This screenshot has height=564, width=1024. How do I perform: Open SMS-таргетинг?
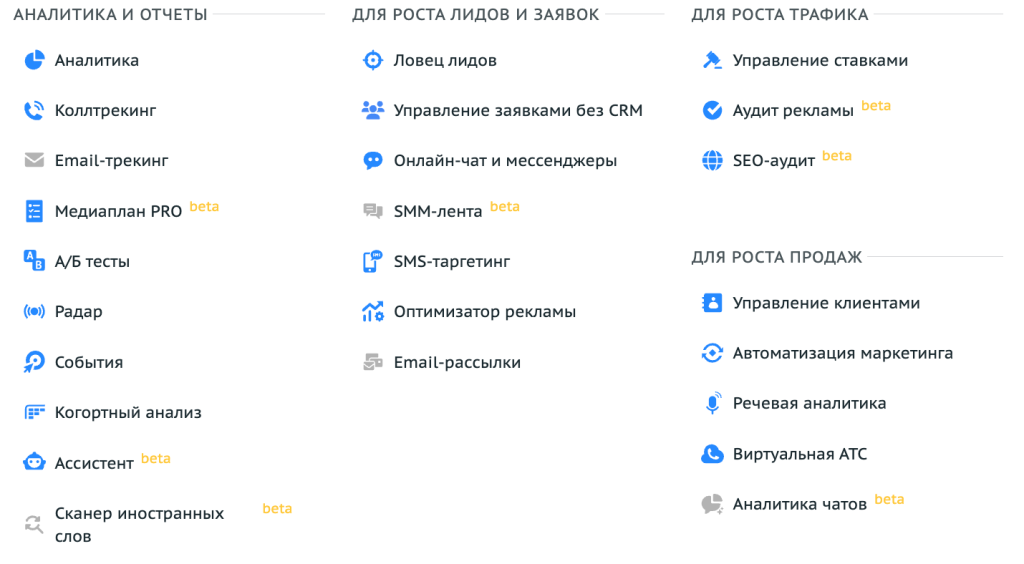click(x=451, y=261)
